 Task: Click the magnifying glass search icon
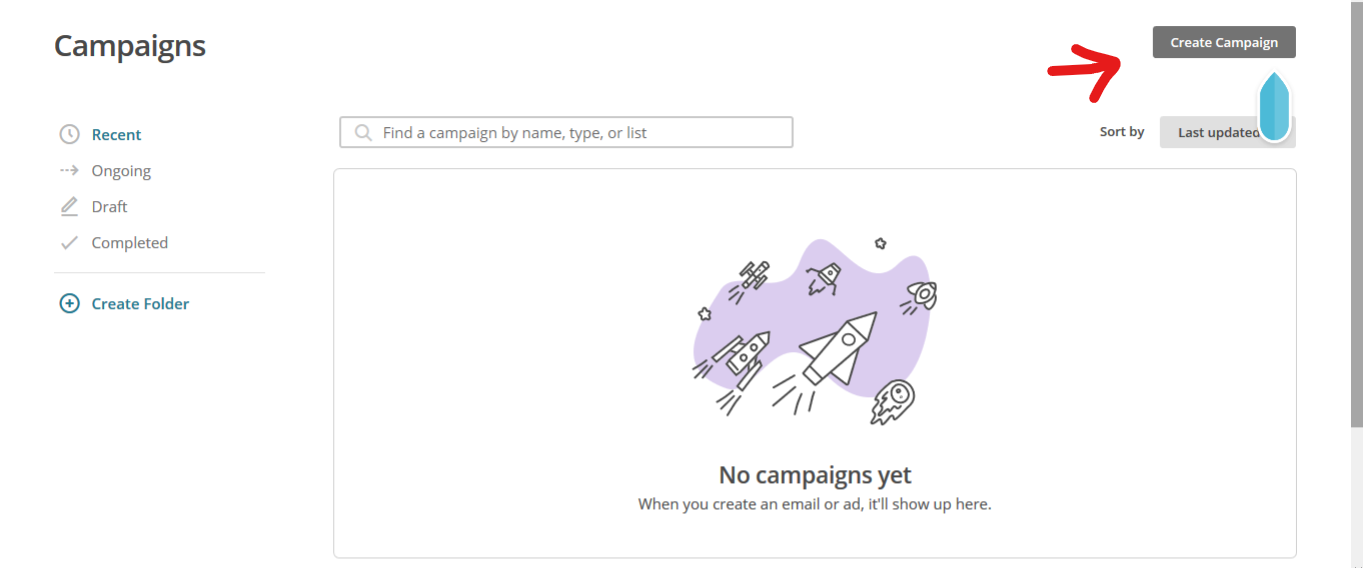tap(363, 132)
